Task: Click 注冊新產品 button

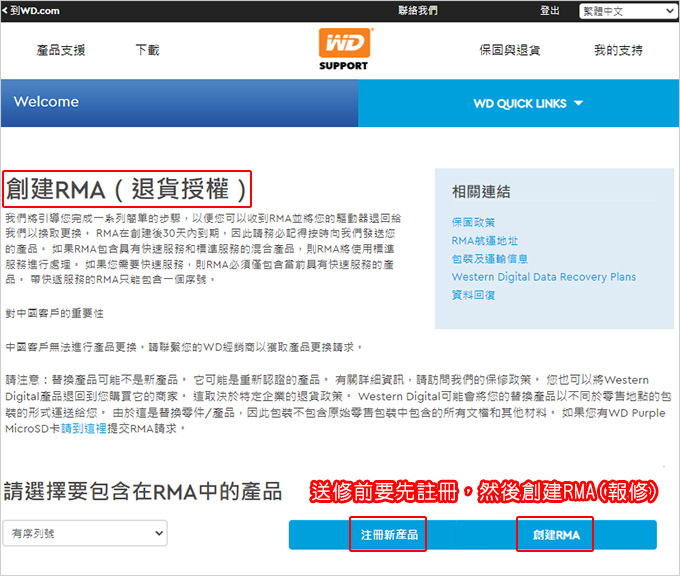Action: [389, 535]
